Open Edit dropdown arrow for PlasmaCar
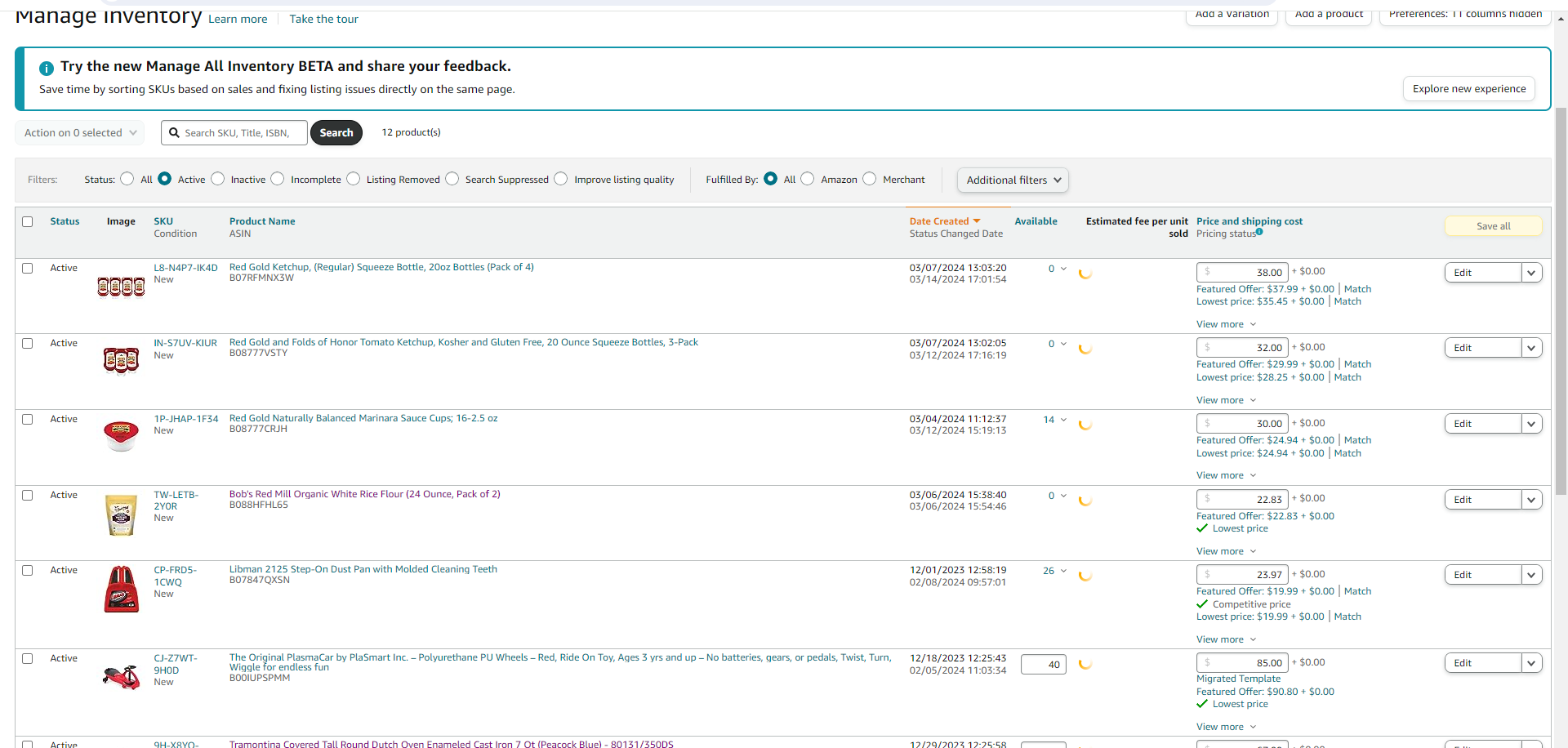Image resolution: width=1568 pixels, height=748 pixels. [1531, 663]
